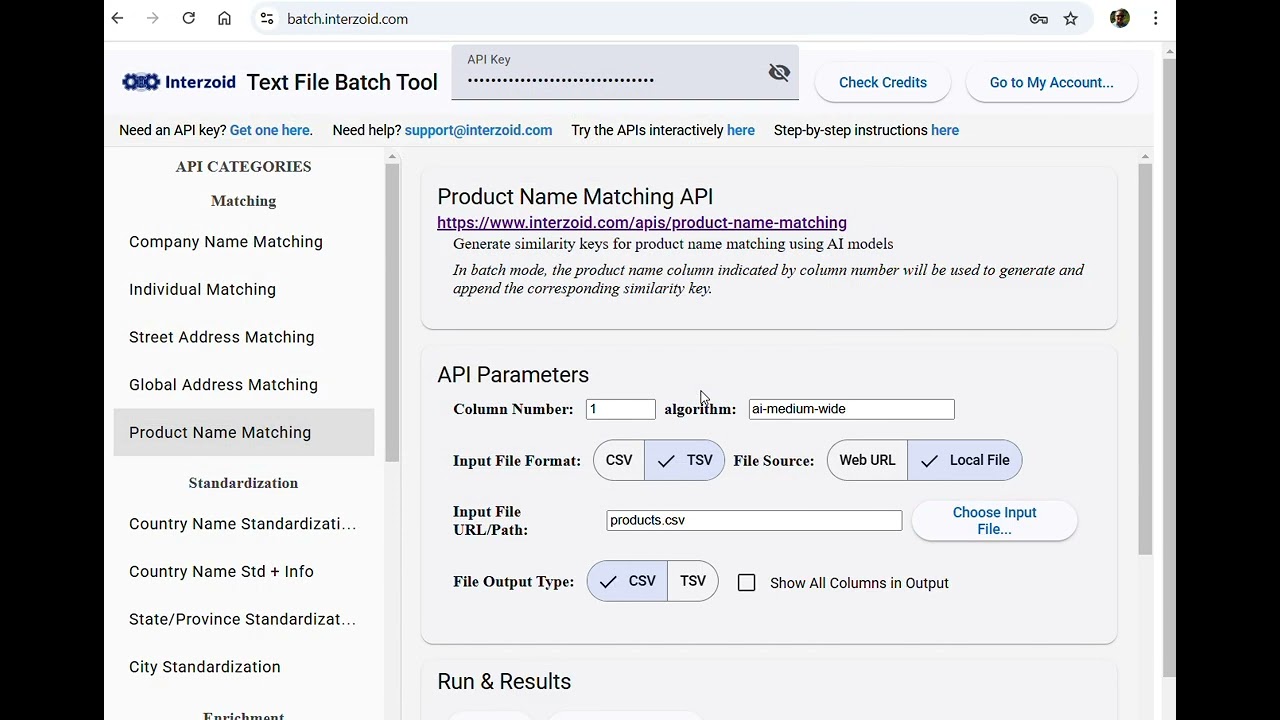Image resolution: width=1280 pixels, height=720 pixels.
Task: Enable Show All Columns in Output checkbox
Action: tap(747, 583)
